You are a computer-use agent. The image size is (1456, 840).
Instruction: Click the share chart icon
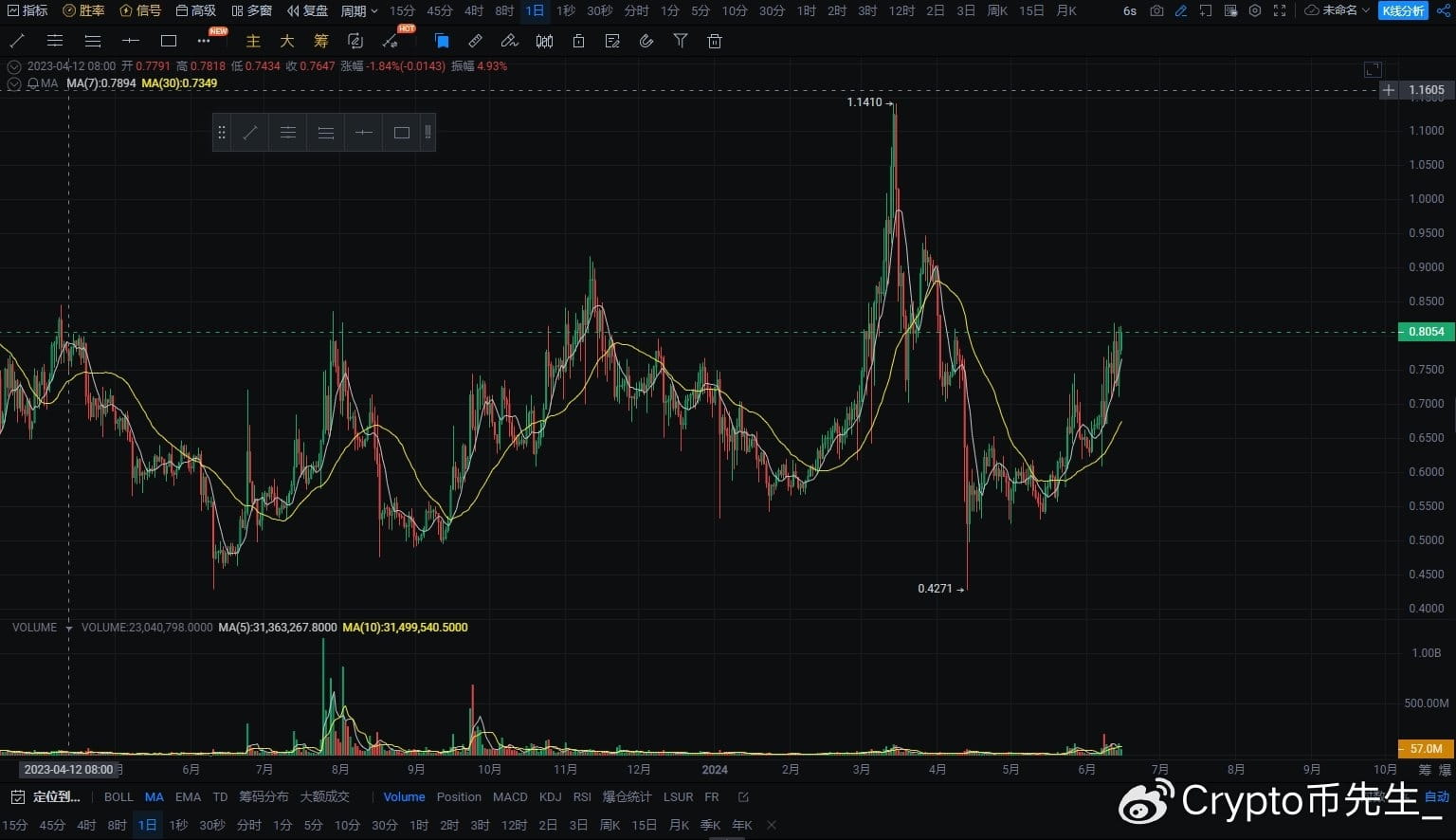click(1443, 10)
